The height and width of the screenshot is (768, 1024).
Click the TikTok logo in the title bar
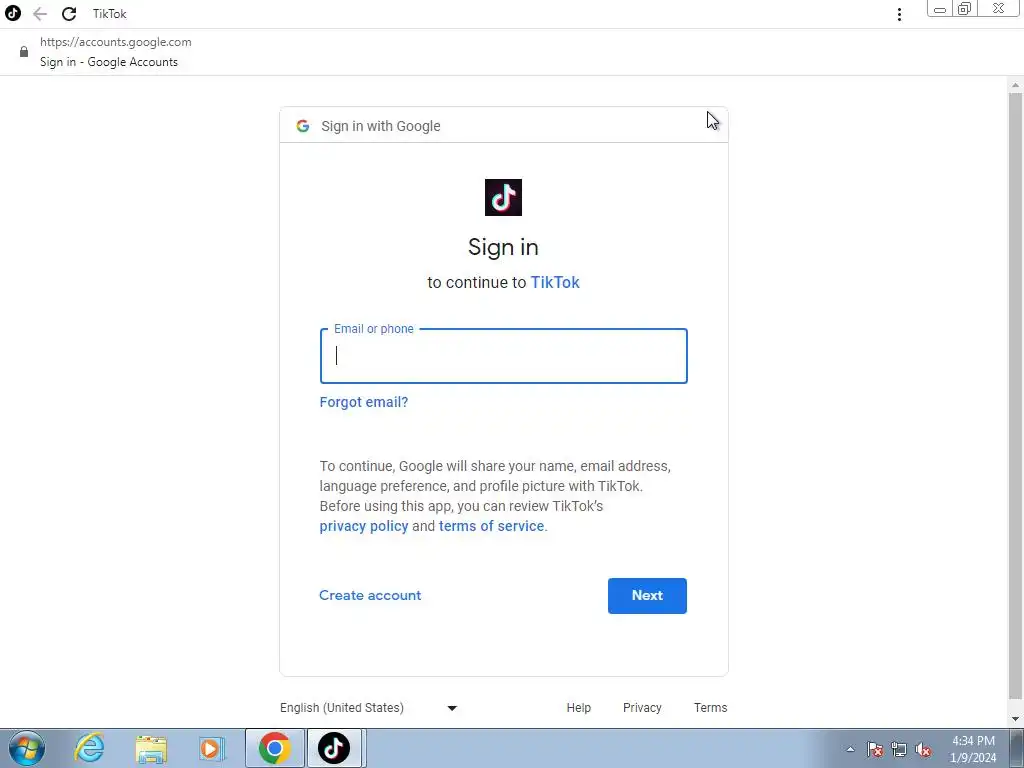13,13
